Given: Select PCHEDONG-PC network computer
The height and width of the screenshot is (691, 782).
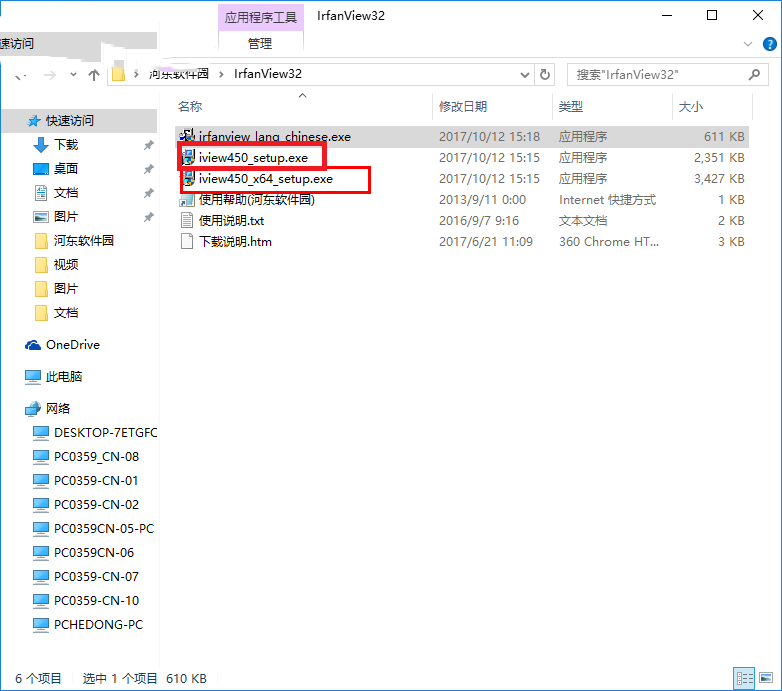Looking at the screenshot, I should [98, 624].
